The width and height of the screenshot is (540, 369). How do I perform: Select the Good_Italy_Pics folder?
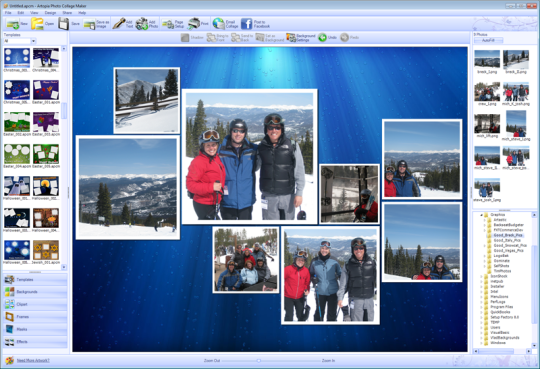coord(507,240)
